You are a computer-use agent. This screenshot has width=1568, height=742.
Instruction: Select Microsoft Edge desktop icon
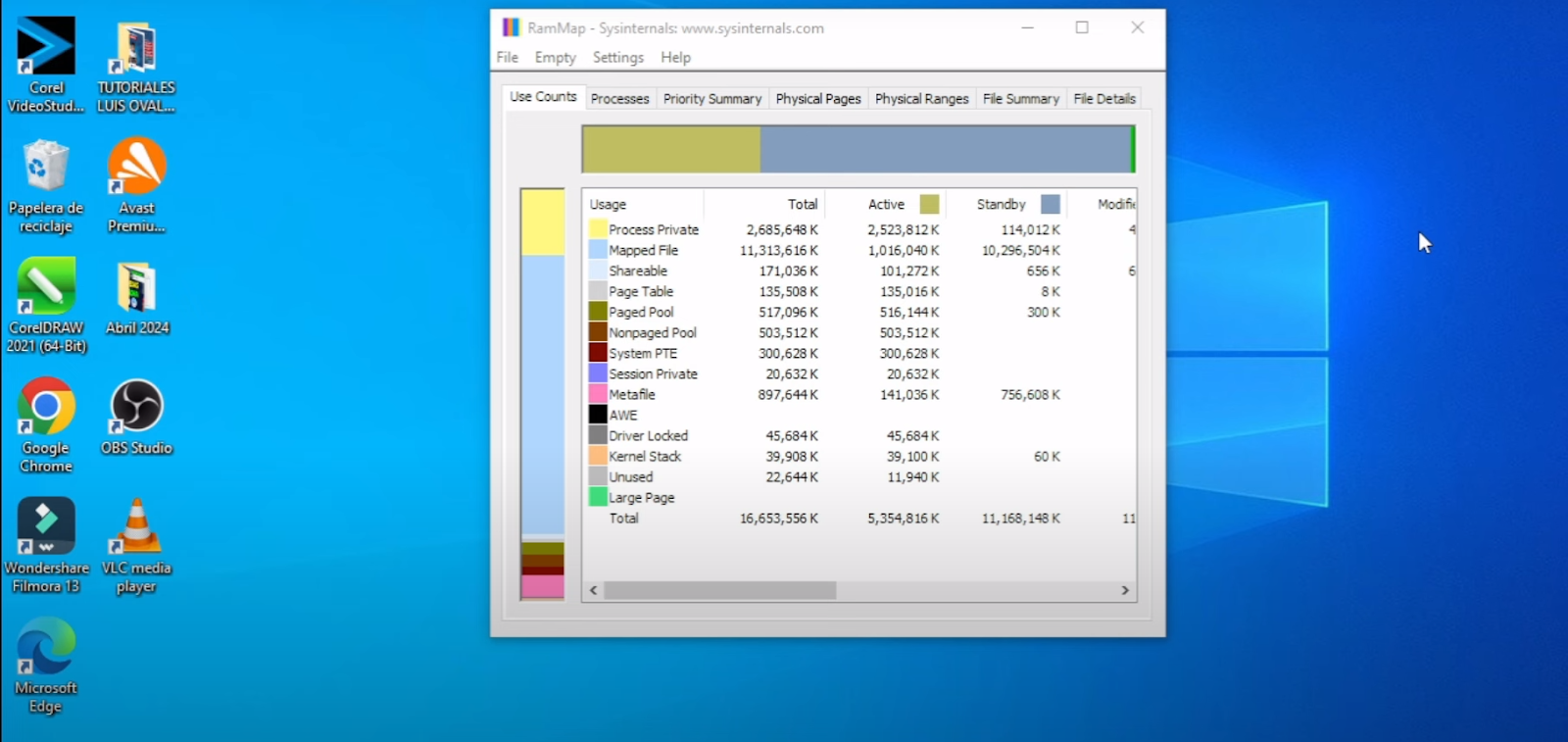[x=46, y=667]
